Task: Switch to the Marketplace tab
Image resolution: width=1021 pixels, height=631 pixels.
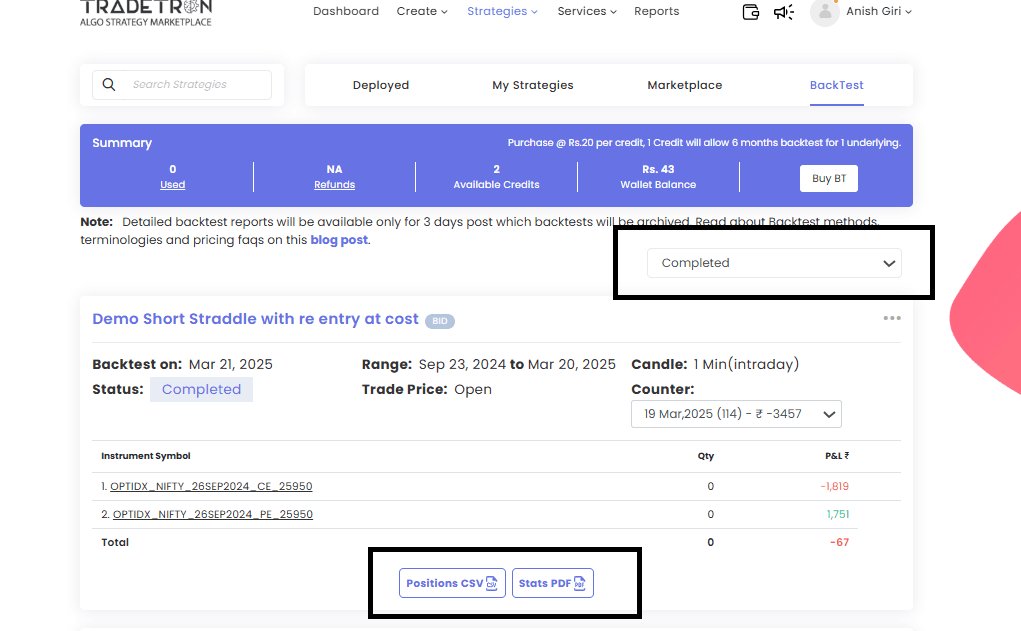Action: click(685, 85)
